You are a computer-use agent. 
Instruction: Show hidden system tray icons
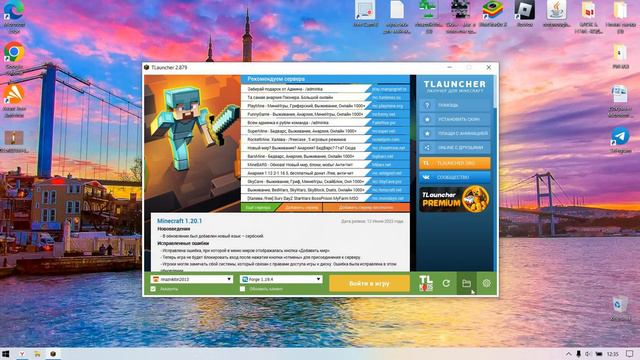(x=568, y=354)
